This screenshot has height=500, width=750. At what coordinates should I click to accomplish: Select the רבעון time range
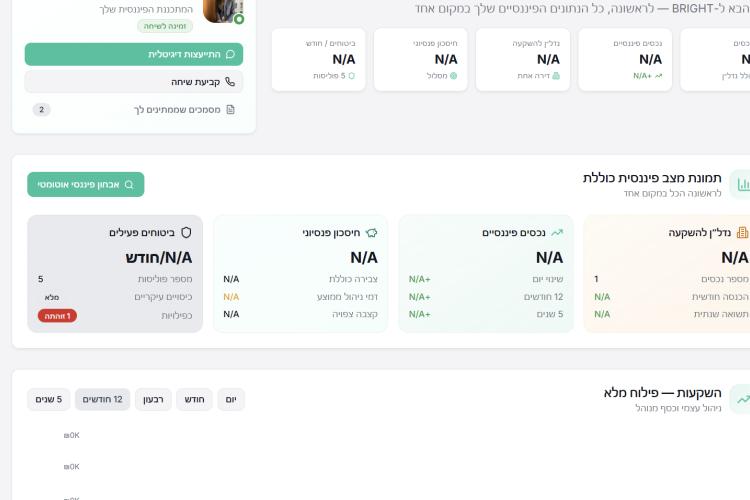[x=153, y=400]
